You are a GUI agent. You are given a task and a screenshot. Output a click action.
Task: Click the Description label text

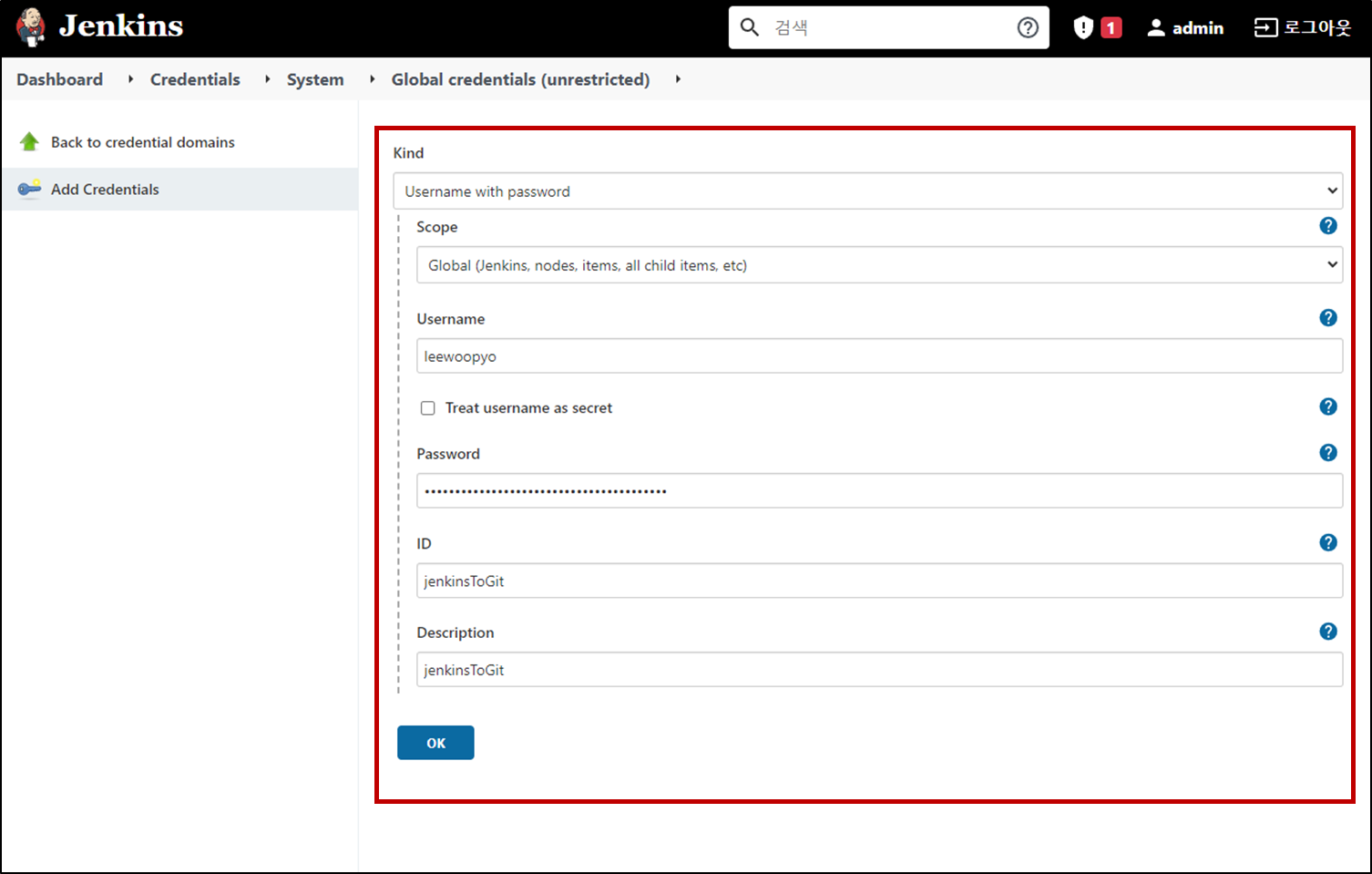click(x=456, y=632)
